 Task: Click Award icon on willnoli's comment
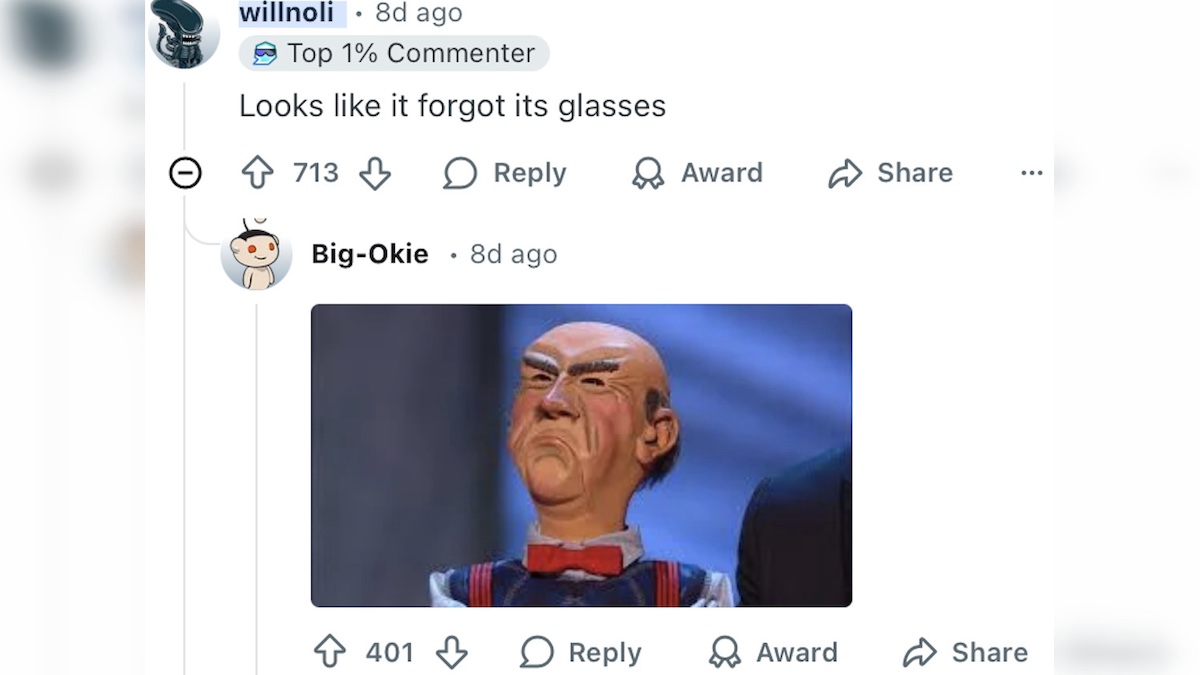point(648,174)
